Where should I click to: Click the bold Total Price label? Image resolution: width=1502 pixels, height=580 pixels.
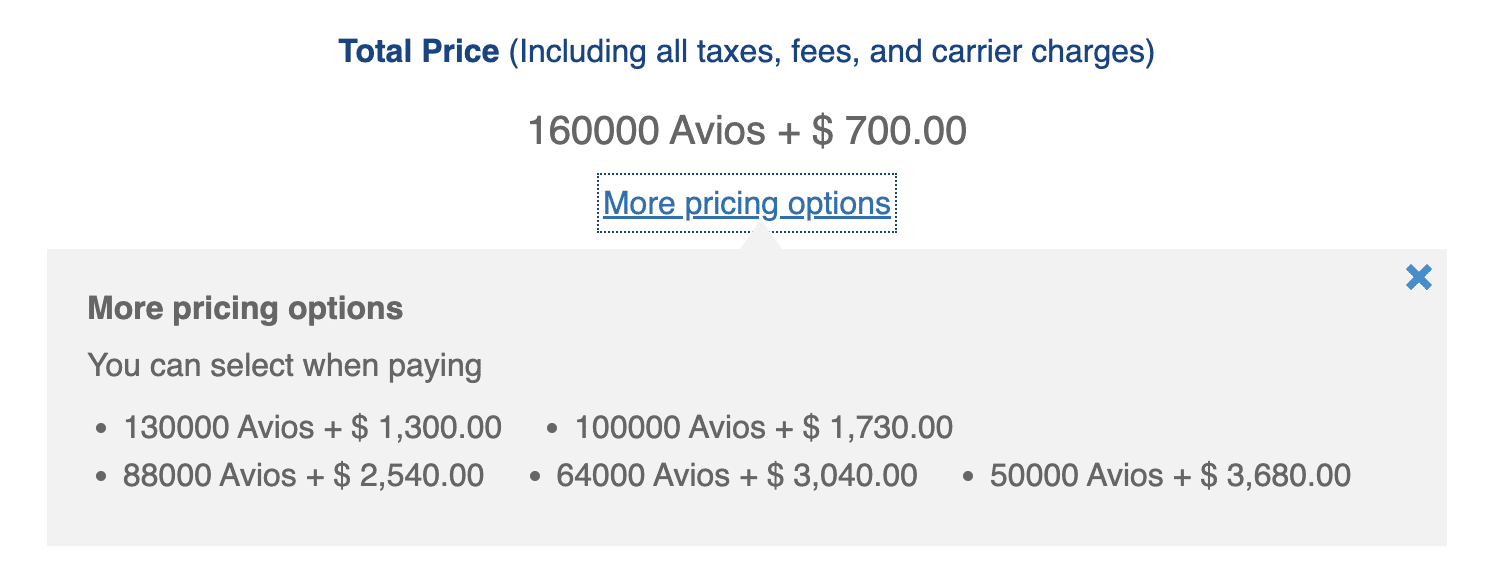click(419, 51)
